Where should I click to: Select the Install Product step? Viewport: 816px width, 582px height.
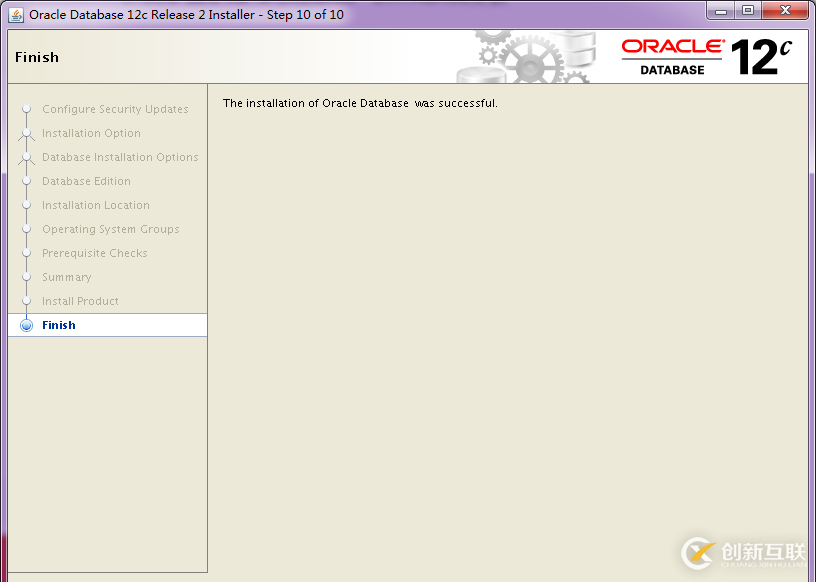80,301
